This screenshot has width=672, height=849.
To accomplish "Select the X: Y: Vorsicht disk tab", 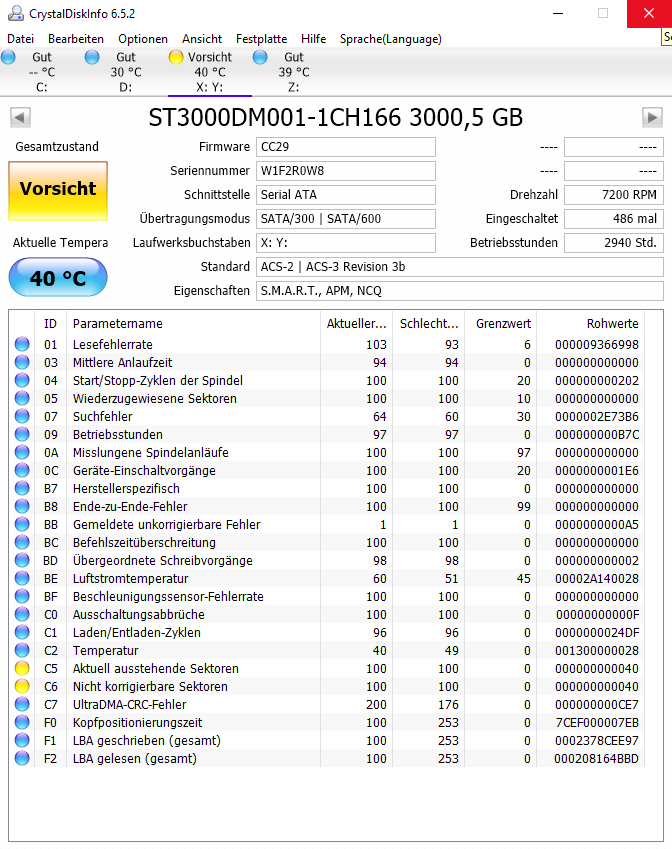I will [210, 72].
